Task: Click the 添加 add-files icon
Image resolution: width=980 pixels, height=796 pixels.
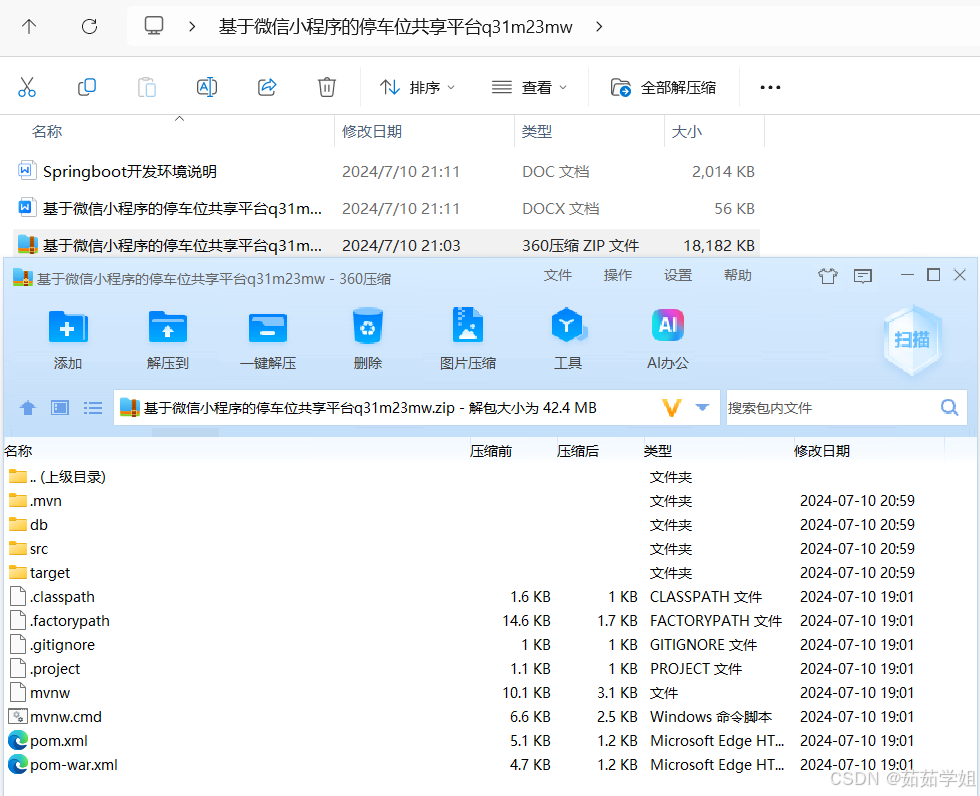Action: 68,326
